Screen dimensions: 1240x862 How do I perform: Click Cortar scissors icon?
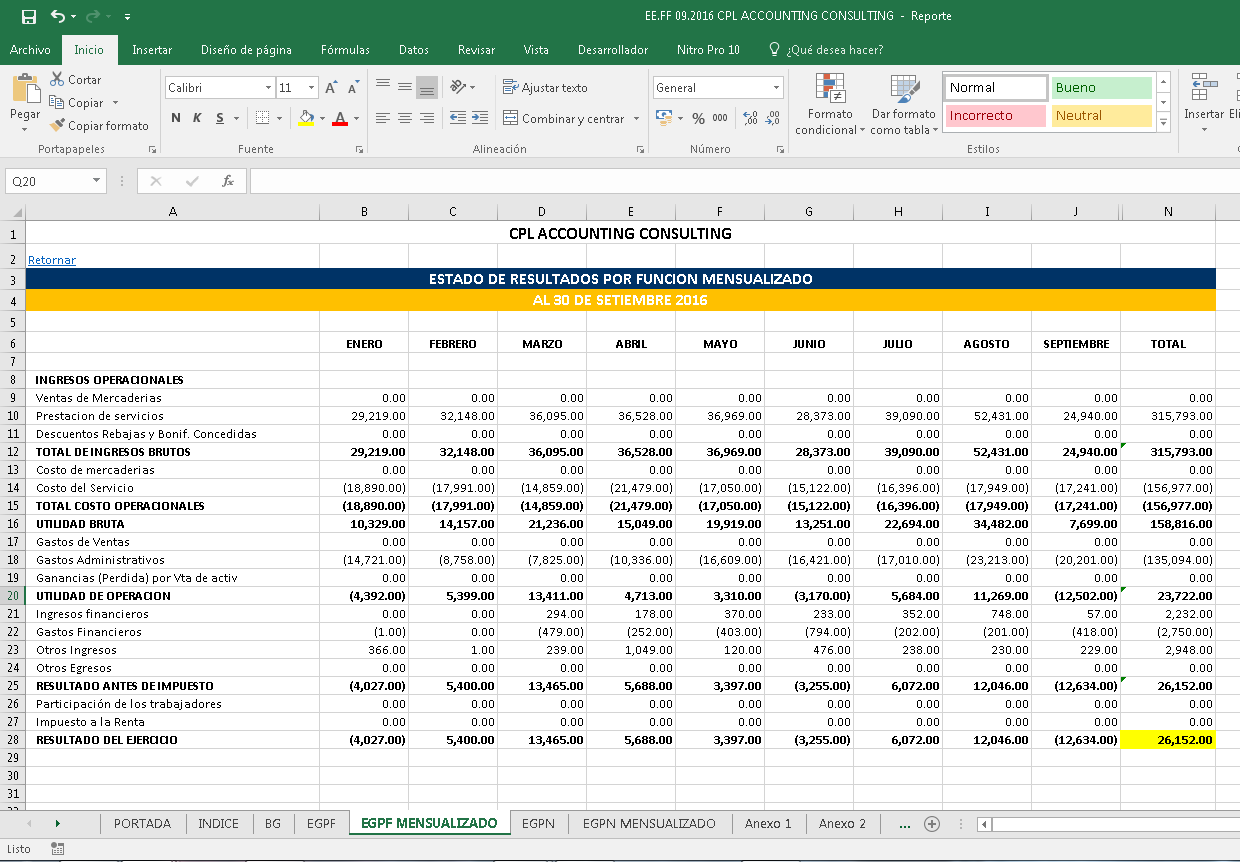(x=56, y=79)
